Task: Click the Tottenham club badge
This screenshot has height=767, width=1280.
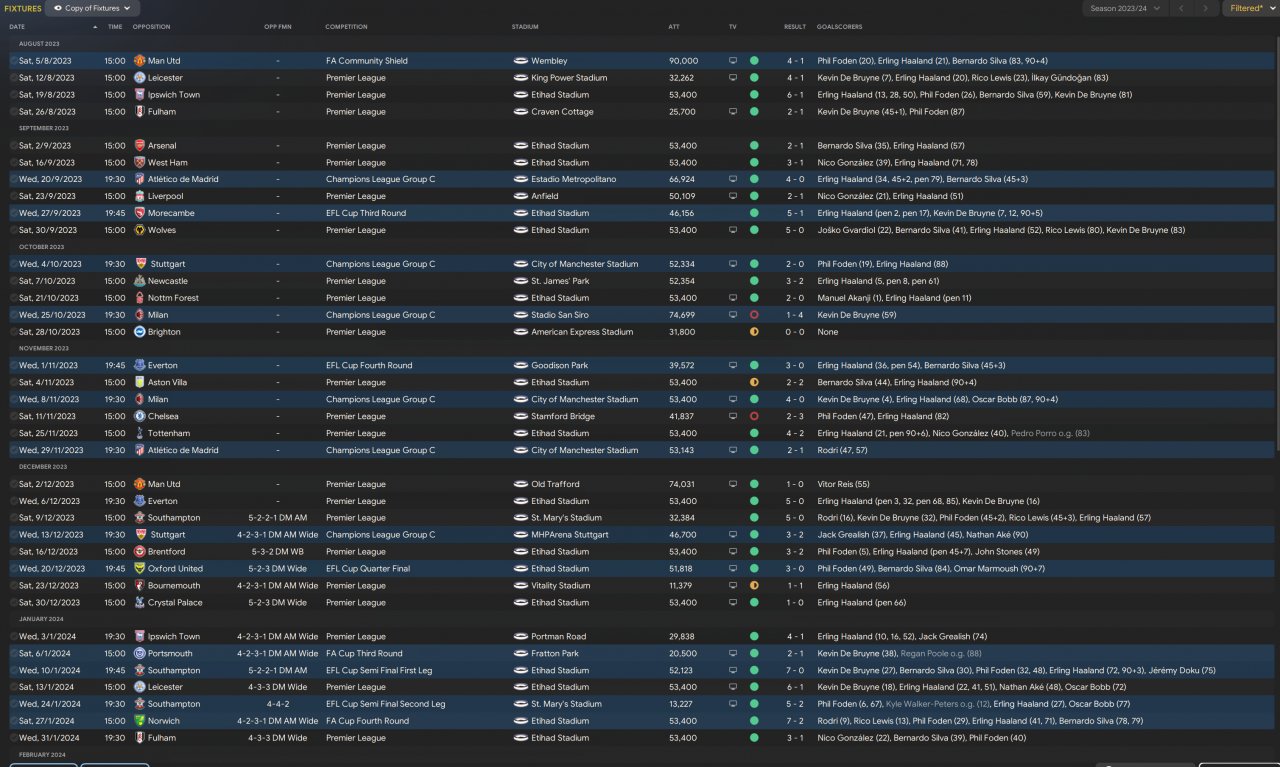Action: (140, 434)
